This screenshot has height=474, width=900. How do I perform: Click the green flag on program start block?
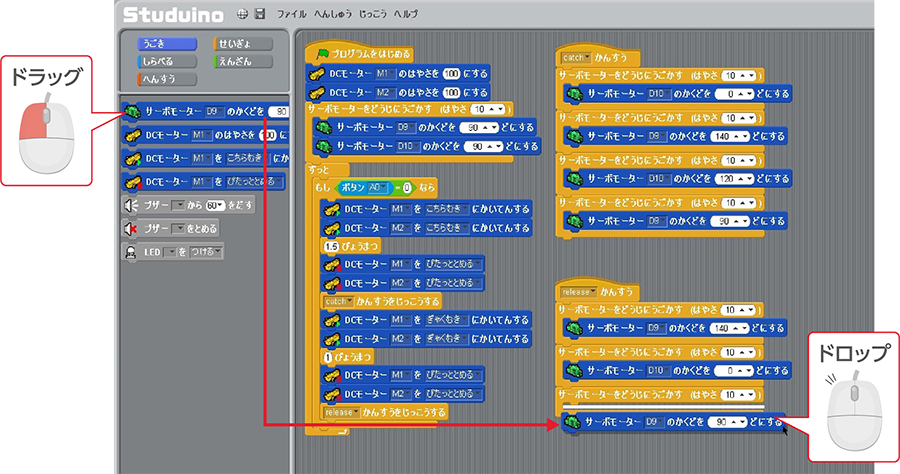[323, 54]
